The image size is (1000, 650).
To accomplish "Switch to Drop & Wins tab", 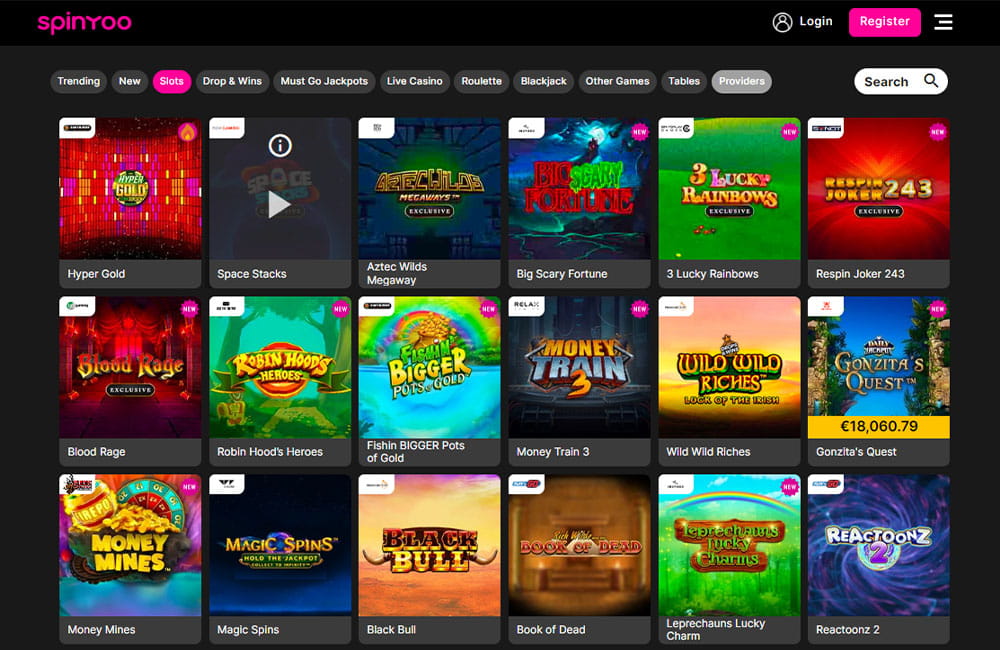I will pos(232,81).
